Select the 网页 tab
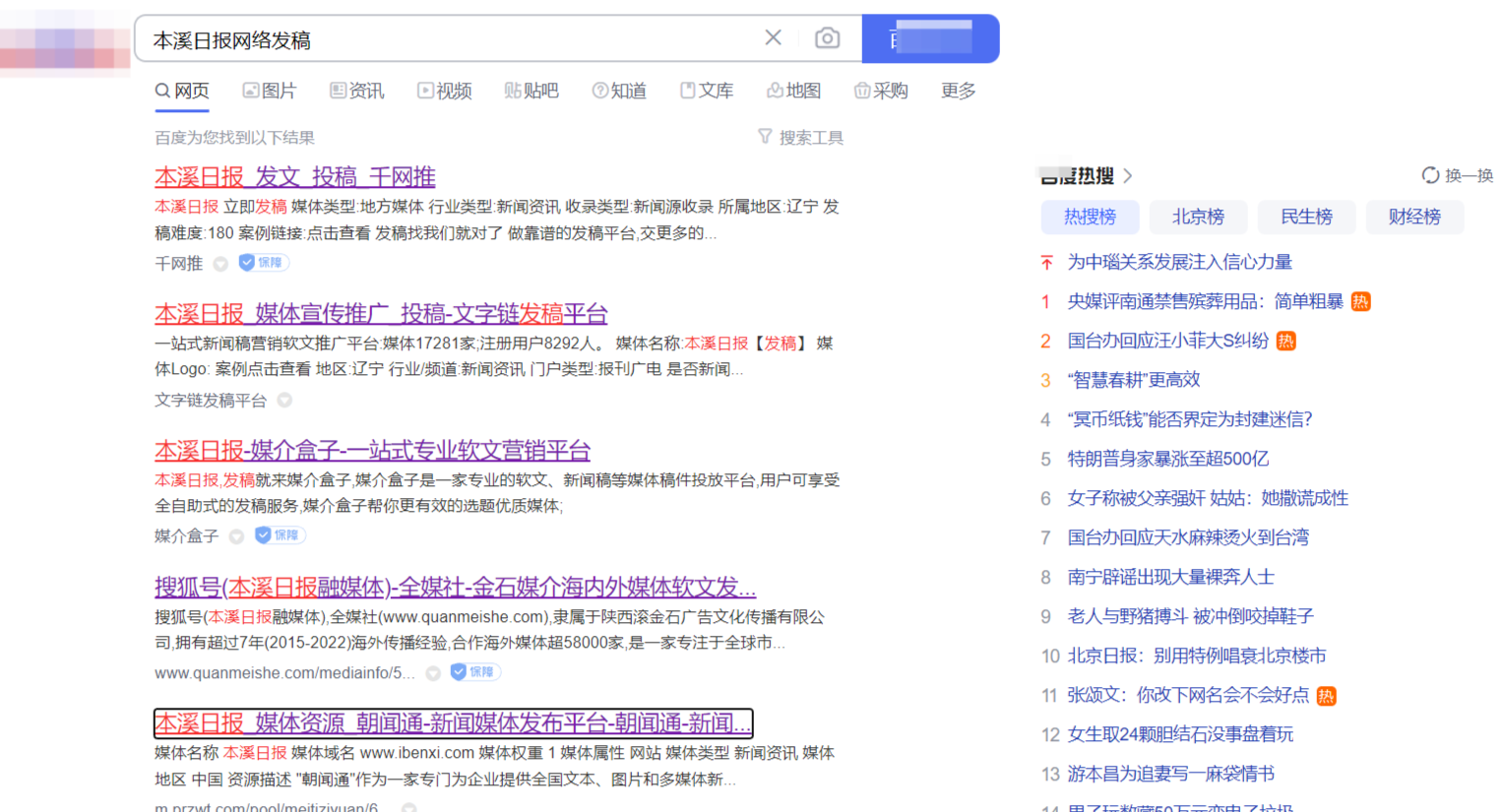The height and width of the screenshot is (812, 1502). (x=182, y=91)
